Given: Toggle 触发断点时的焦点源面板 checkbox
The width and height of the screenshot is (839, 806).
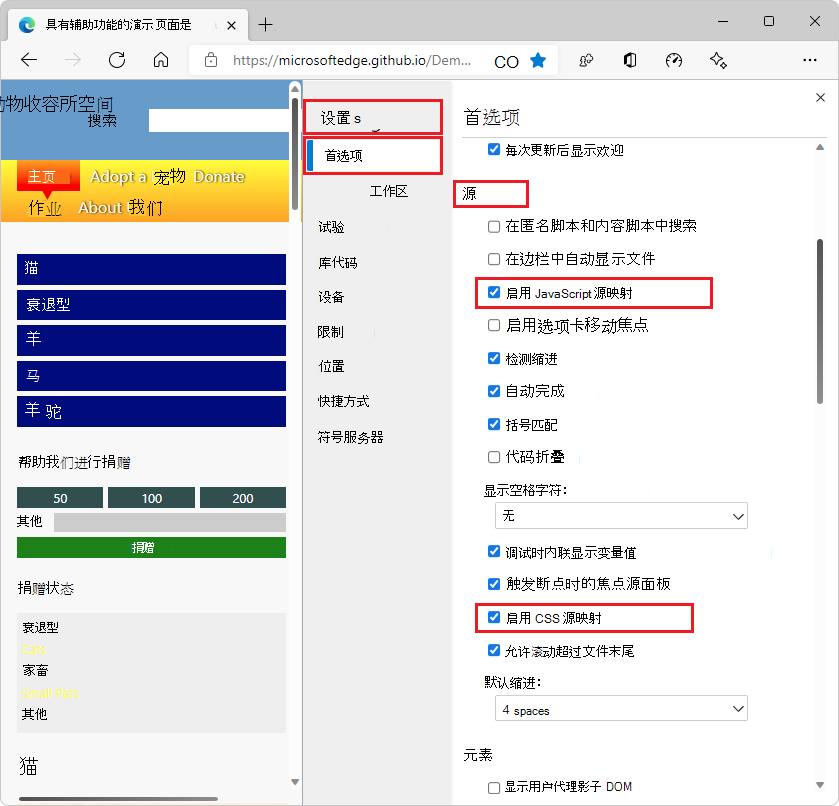Looking at the screenshot, I should tap(494, 584).
